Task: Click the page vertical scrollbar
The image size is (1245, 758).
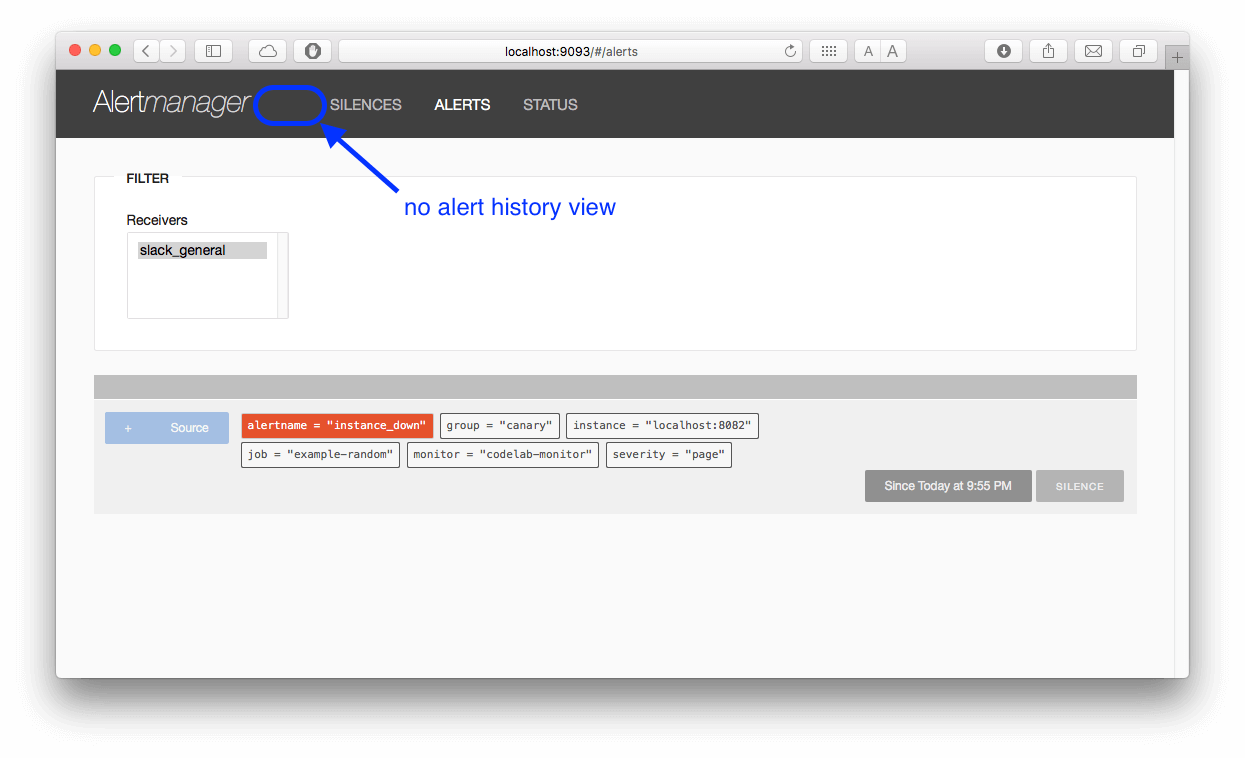Action: click(1181, 374)
